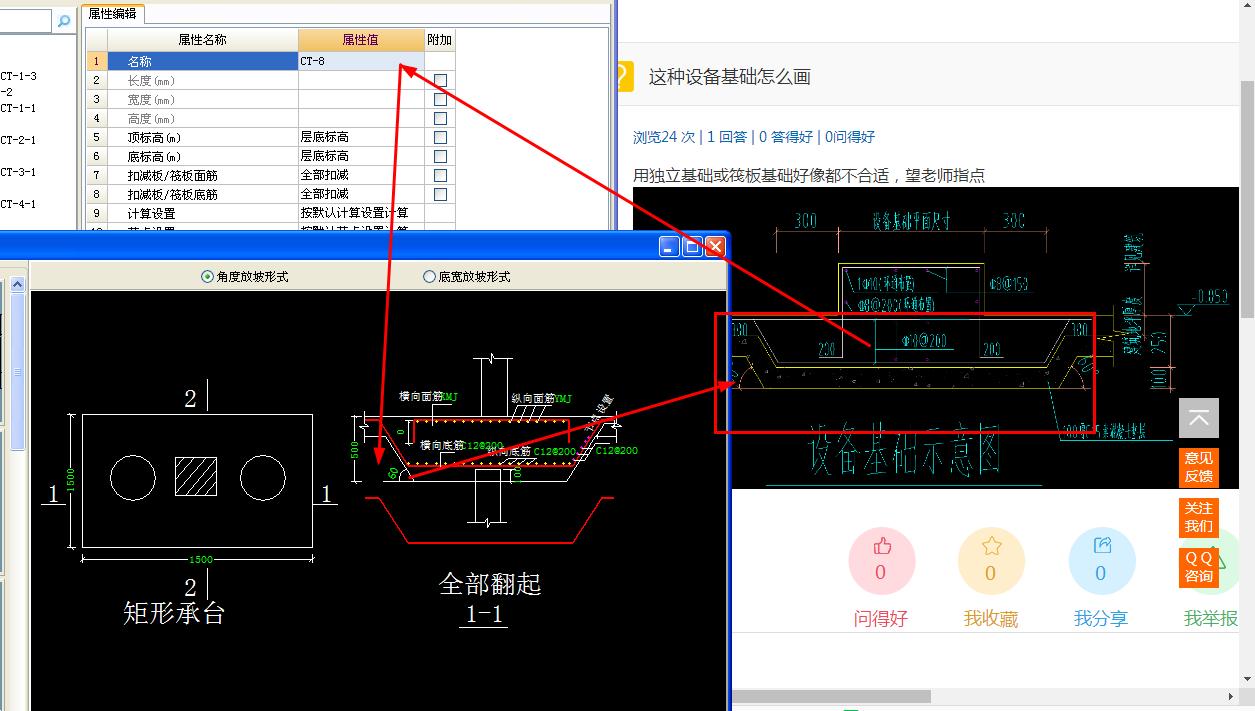Click the back-to-top arrow button

1199,418
